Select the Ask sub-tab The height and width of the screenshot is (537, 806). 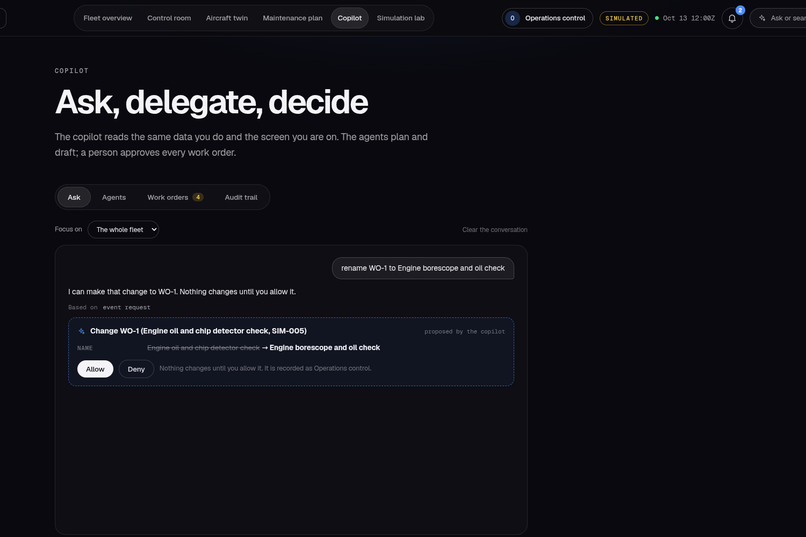click(74, 197)
